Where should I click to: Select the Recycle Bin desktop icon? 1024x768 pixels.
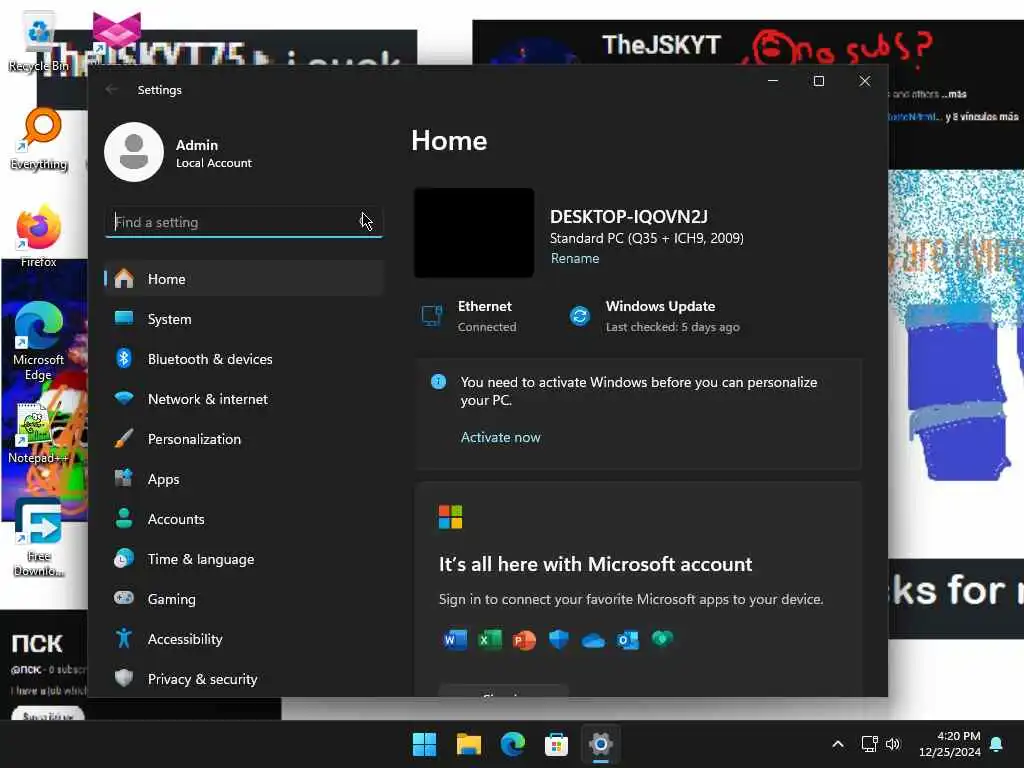pyautogui.click(x=39, y=42)
